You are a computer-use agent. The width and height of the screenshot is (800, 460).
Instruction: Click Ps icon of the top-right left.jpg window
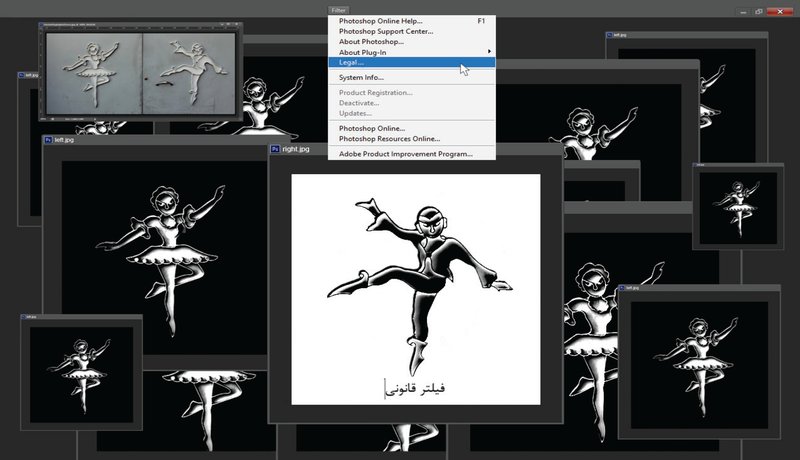pos(609,35)
